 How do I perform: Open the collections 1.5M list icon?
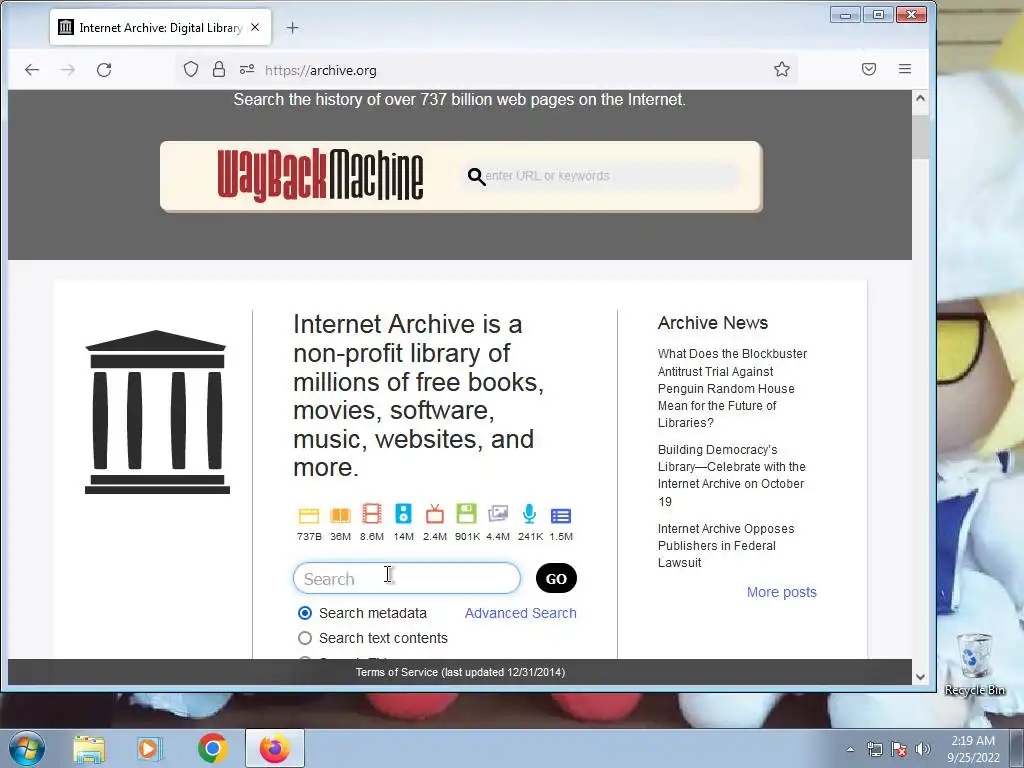coord(561,516)
